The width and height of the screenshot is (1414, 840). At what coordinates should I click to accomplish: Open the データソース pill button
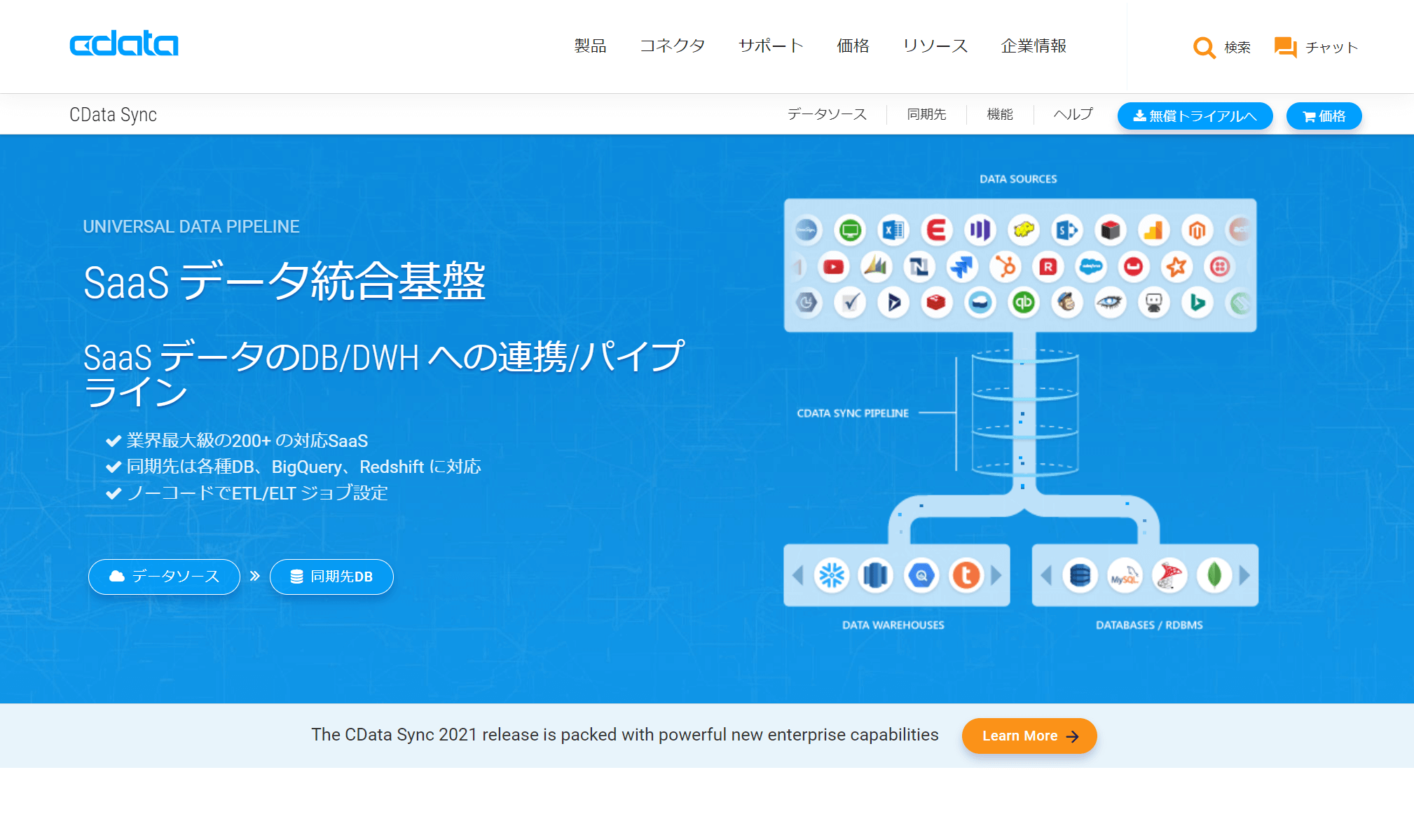[163, 577]
